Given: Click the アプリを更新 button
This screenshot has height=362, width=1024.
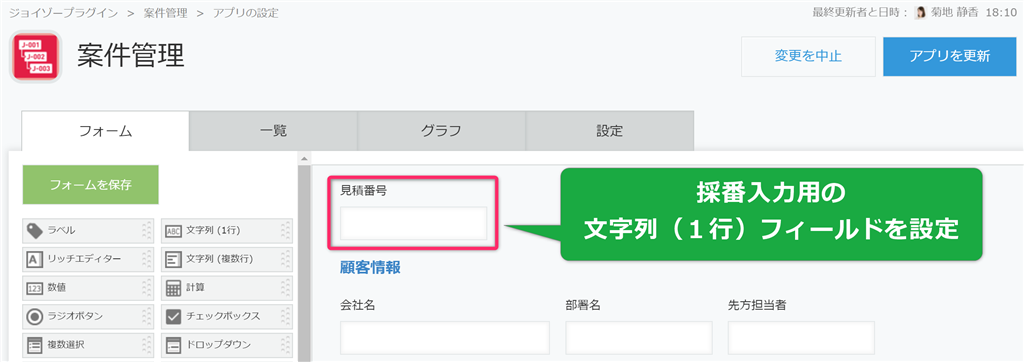Looking at the screenshot, I should [950, 56].
